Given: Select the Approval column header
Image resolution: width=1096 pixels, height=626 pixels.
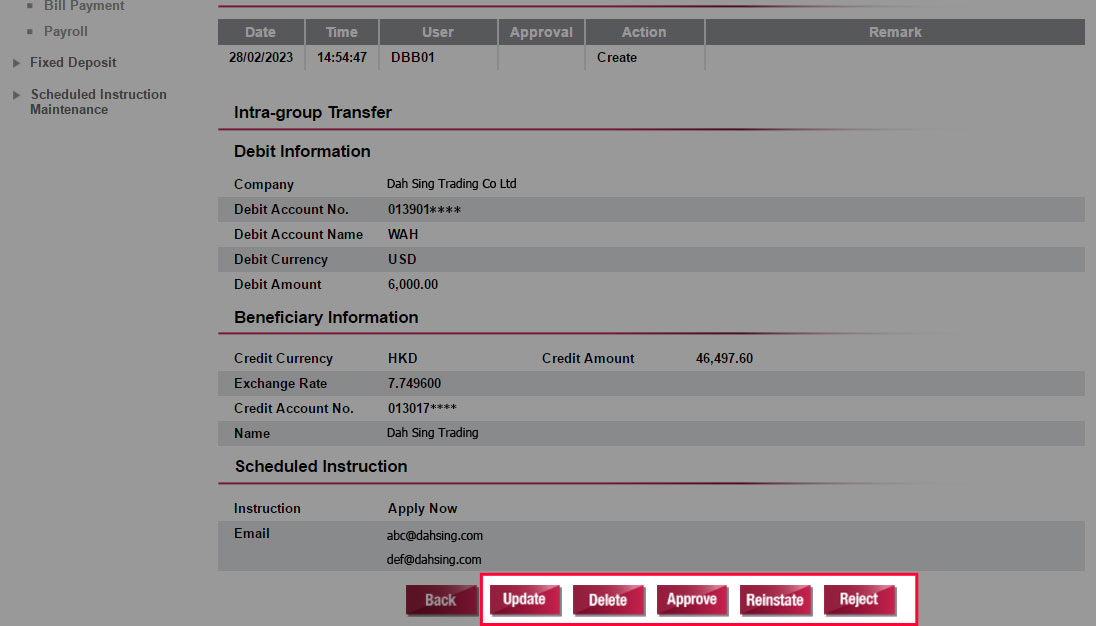Looking at the screenshot, I should click(x=541, y=32).
